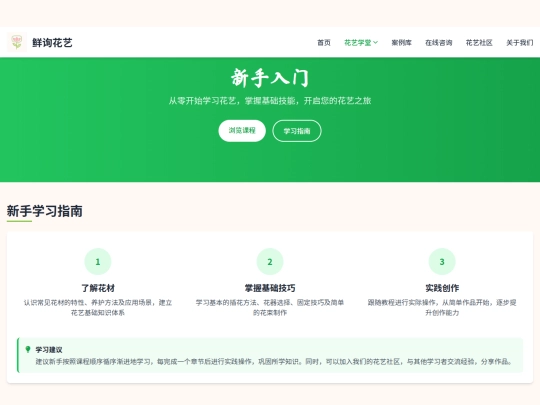
Task: Open the 关于我们 nav item
Action: click(519, 43)
